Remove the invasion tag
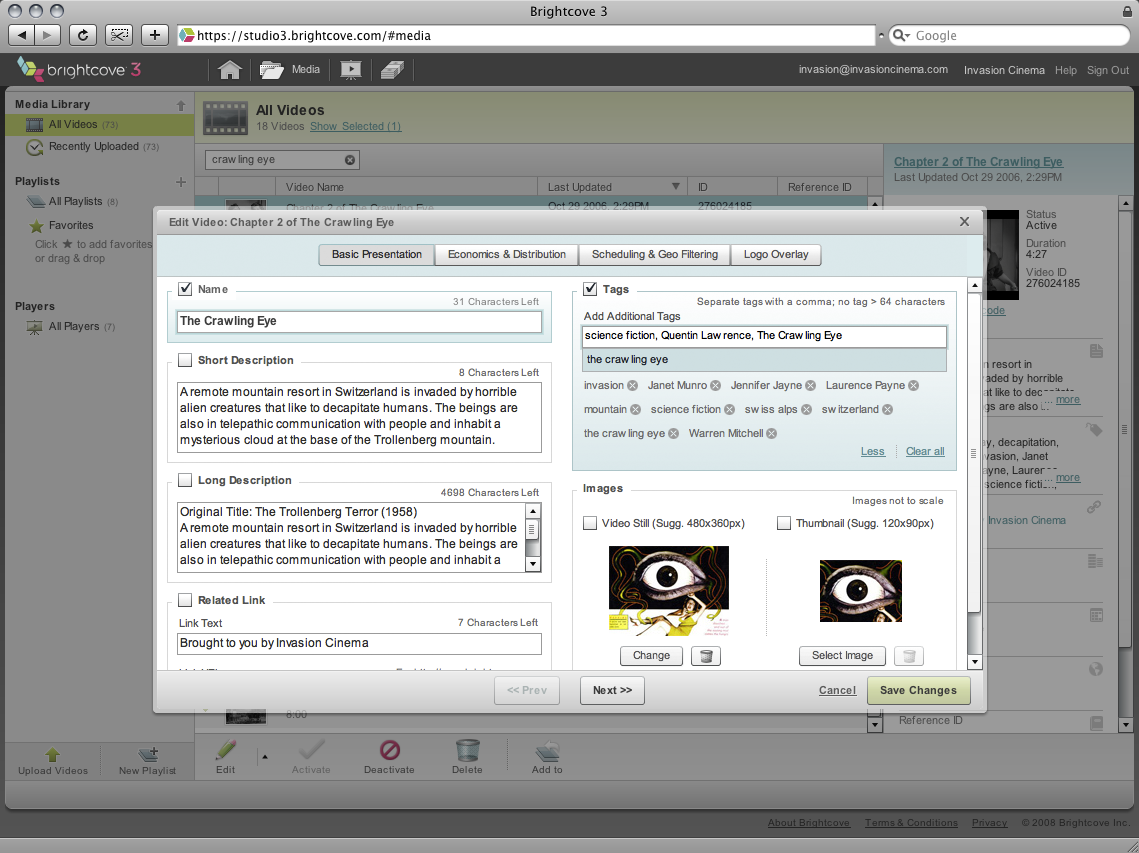1139x853 pixels. pos(633,386)
